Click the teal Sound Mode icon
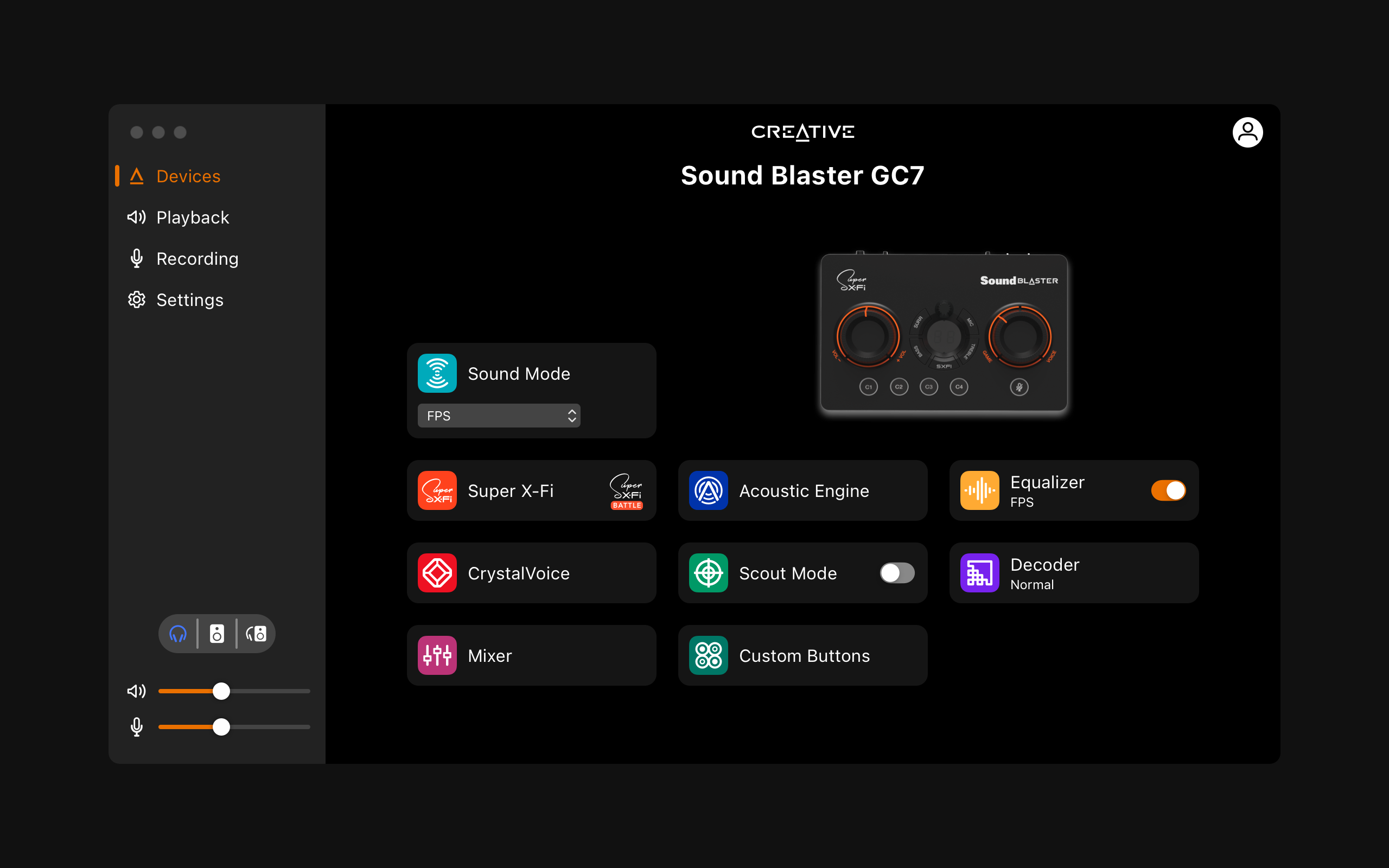Image resolution: width=1389 pixels, height=868 pixels. click(437, 373)
